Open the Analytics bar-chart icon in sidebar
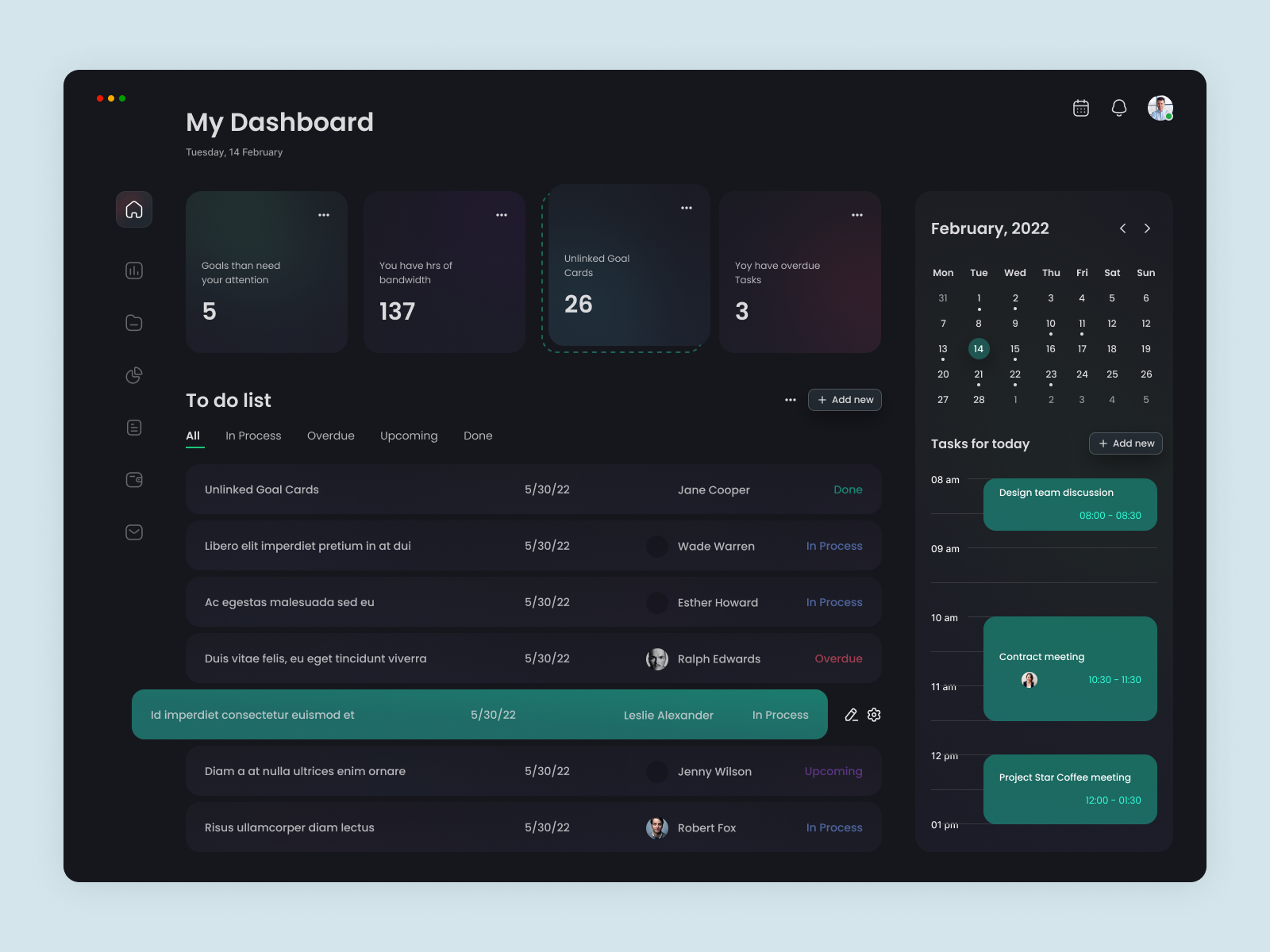The height and width of the screenshot is (952, 1270). tap(133, 271)
